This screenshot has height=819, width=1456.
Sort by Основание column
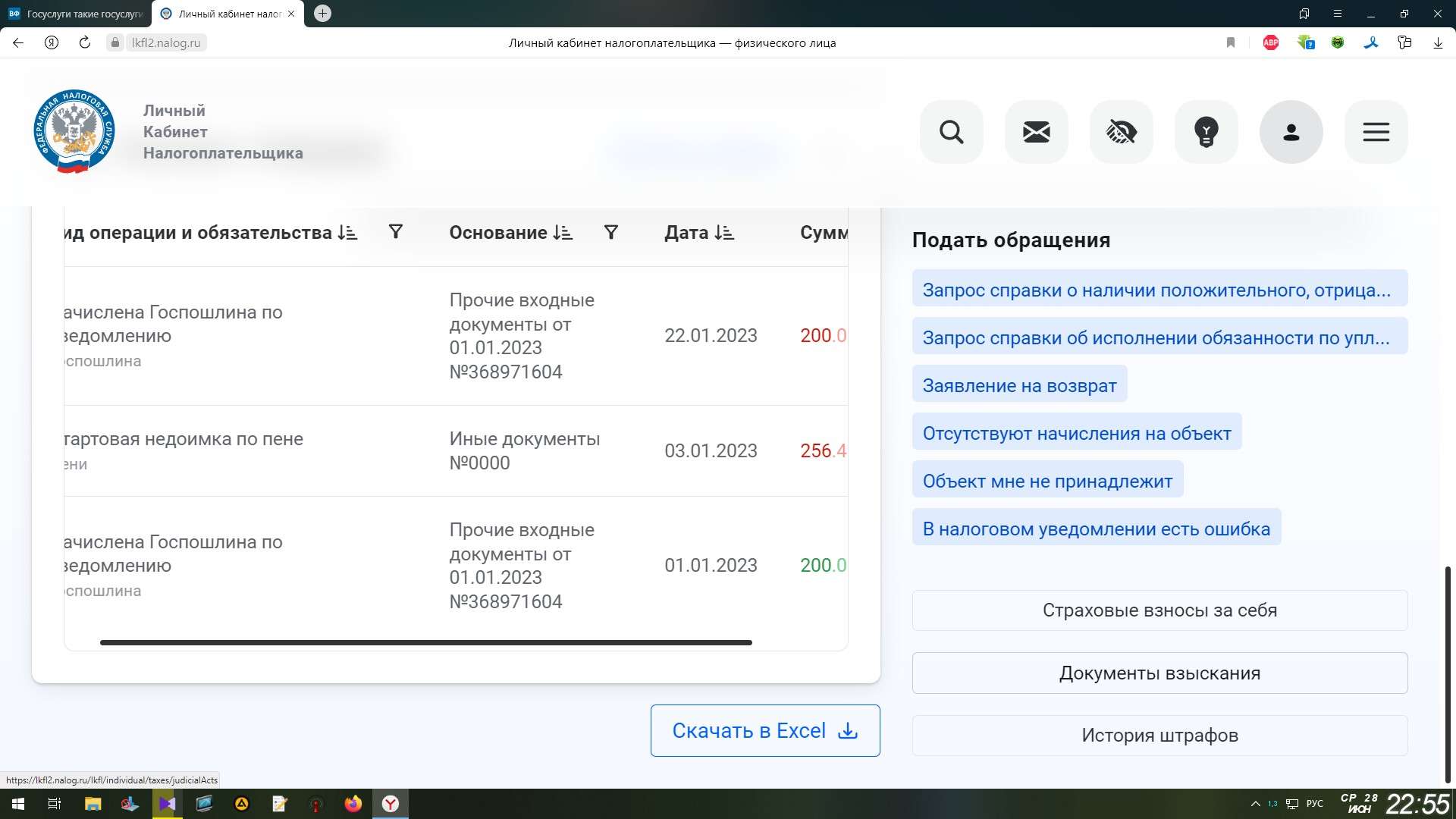(x=563, y=233)
